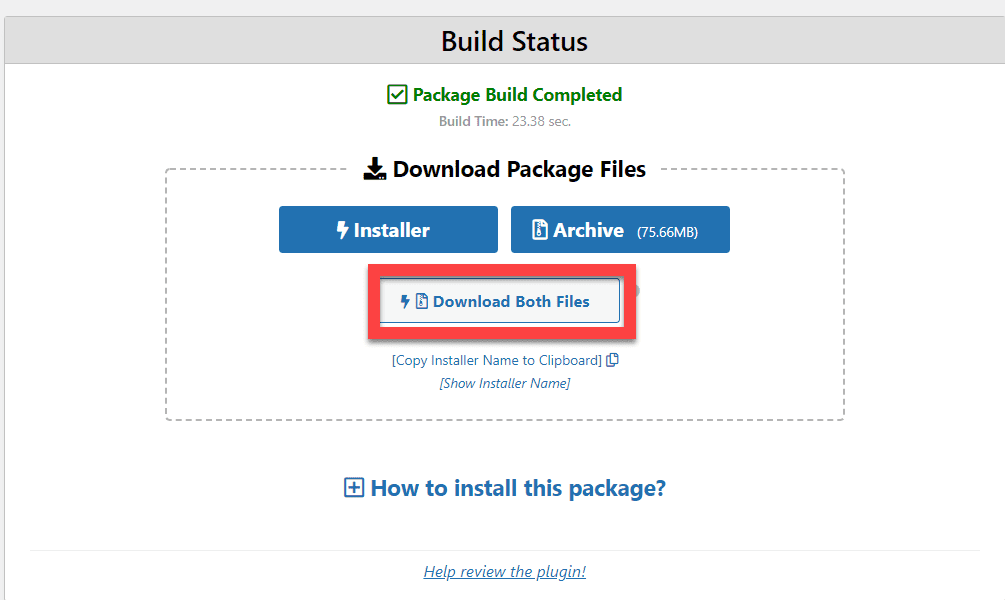The width and height of the screenshot is (1005, 600).
Task: Click the green checkmark box icon
Action: 397,94
